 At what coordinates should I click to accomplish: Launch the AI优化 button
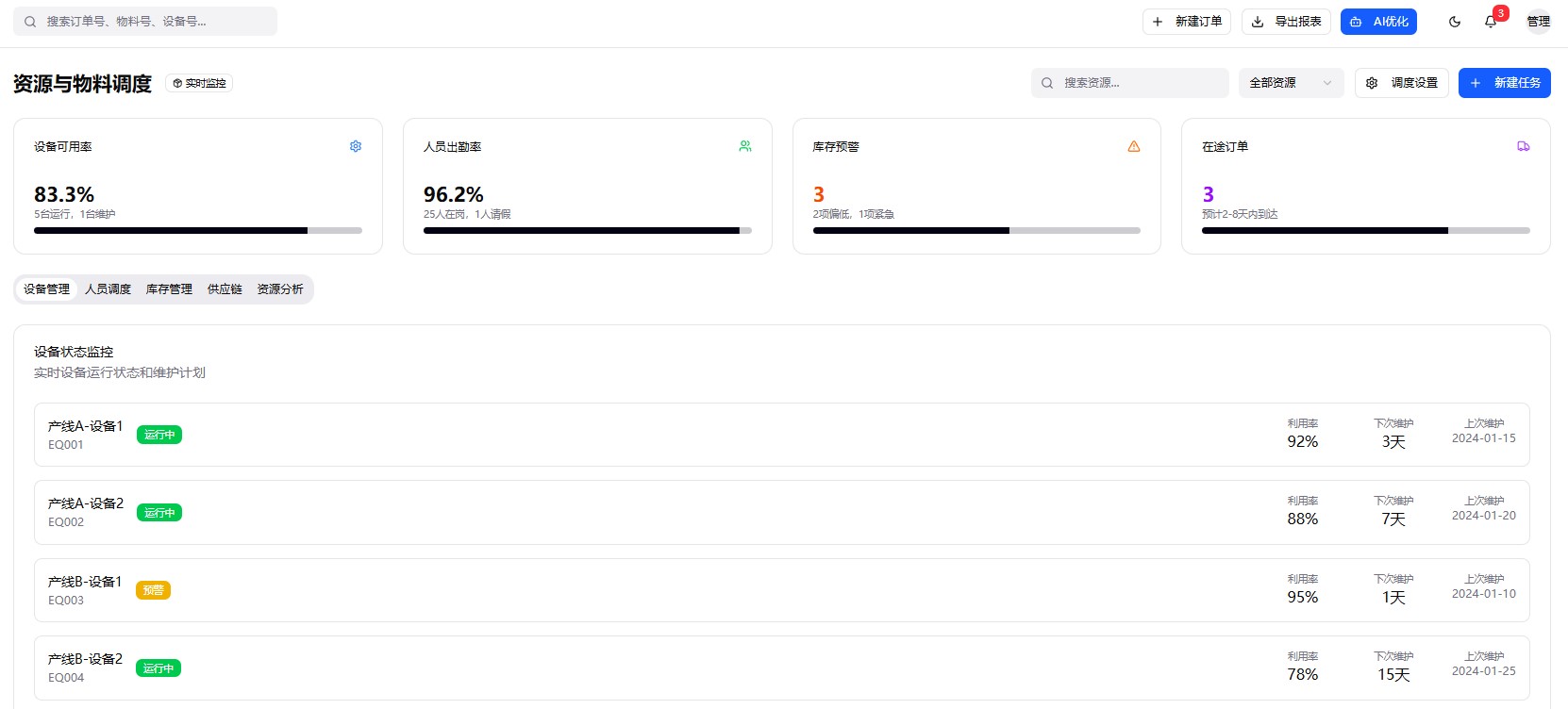(1378, 22)
